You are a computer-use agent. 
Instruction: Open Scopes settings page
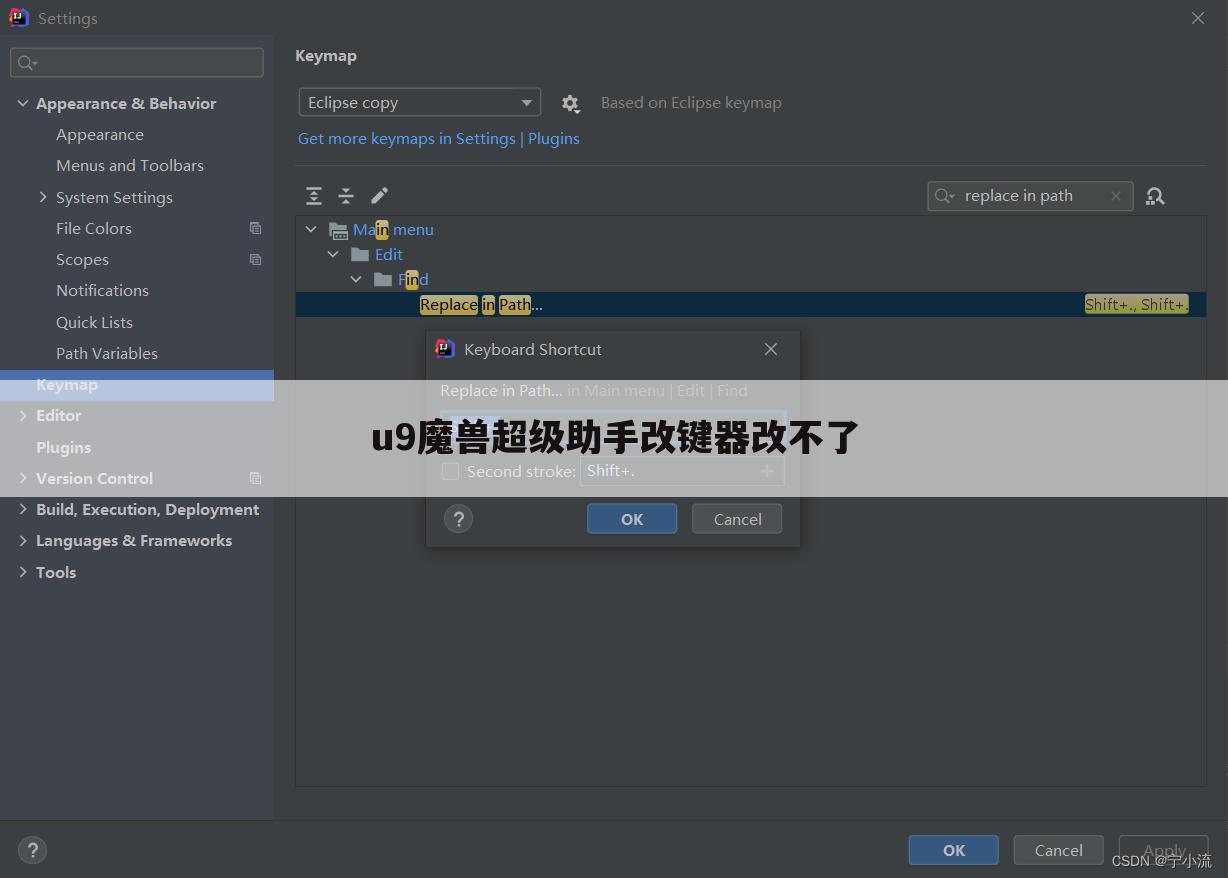pyautogui.click(x=82, y=259)
